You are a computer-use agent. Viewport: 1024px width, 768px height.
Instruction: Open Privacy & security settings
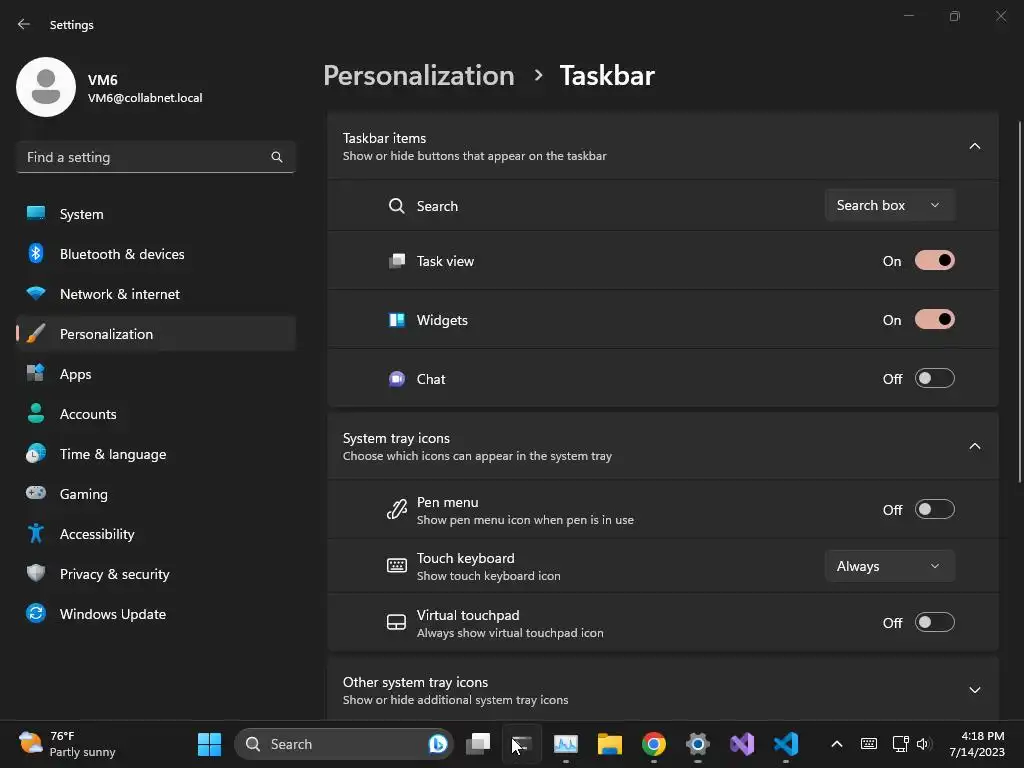[156, 574]
